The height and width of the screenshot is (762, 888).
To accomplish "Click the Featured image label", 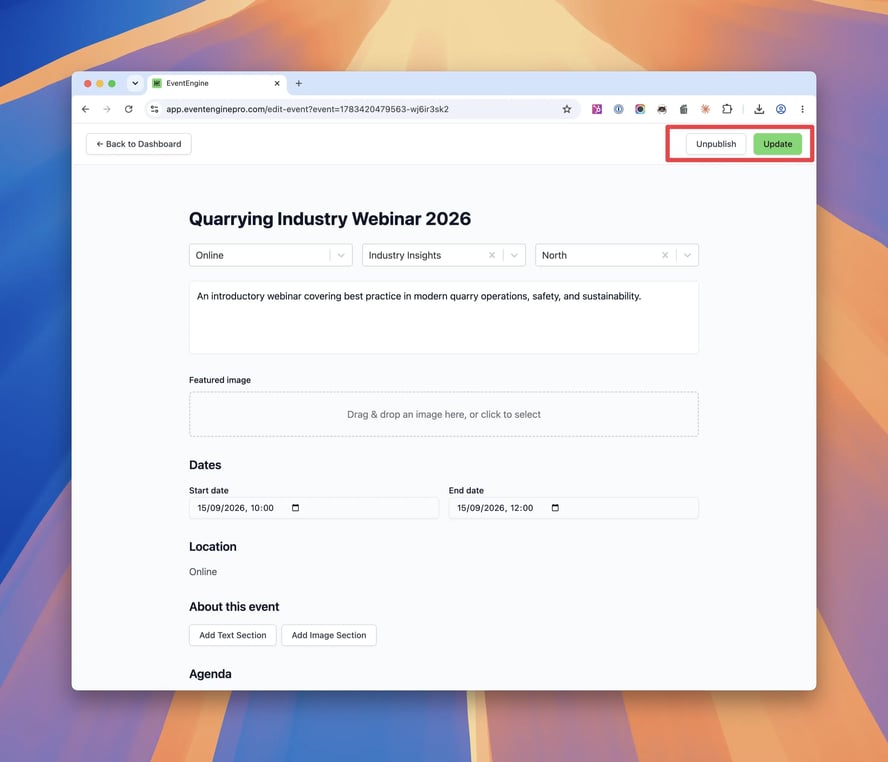I will point(220,380).
